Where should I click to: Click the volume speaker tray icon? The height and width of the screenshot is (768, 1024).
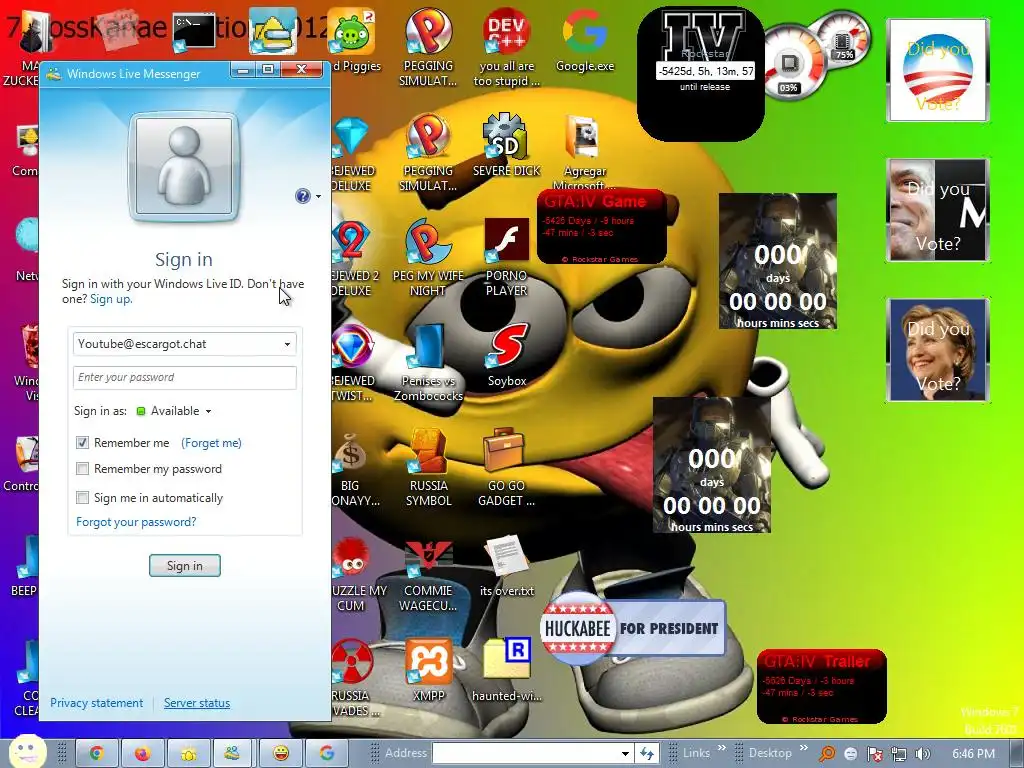(923, 754)
